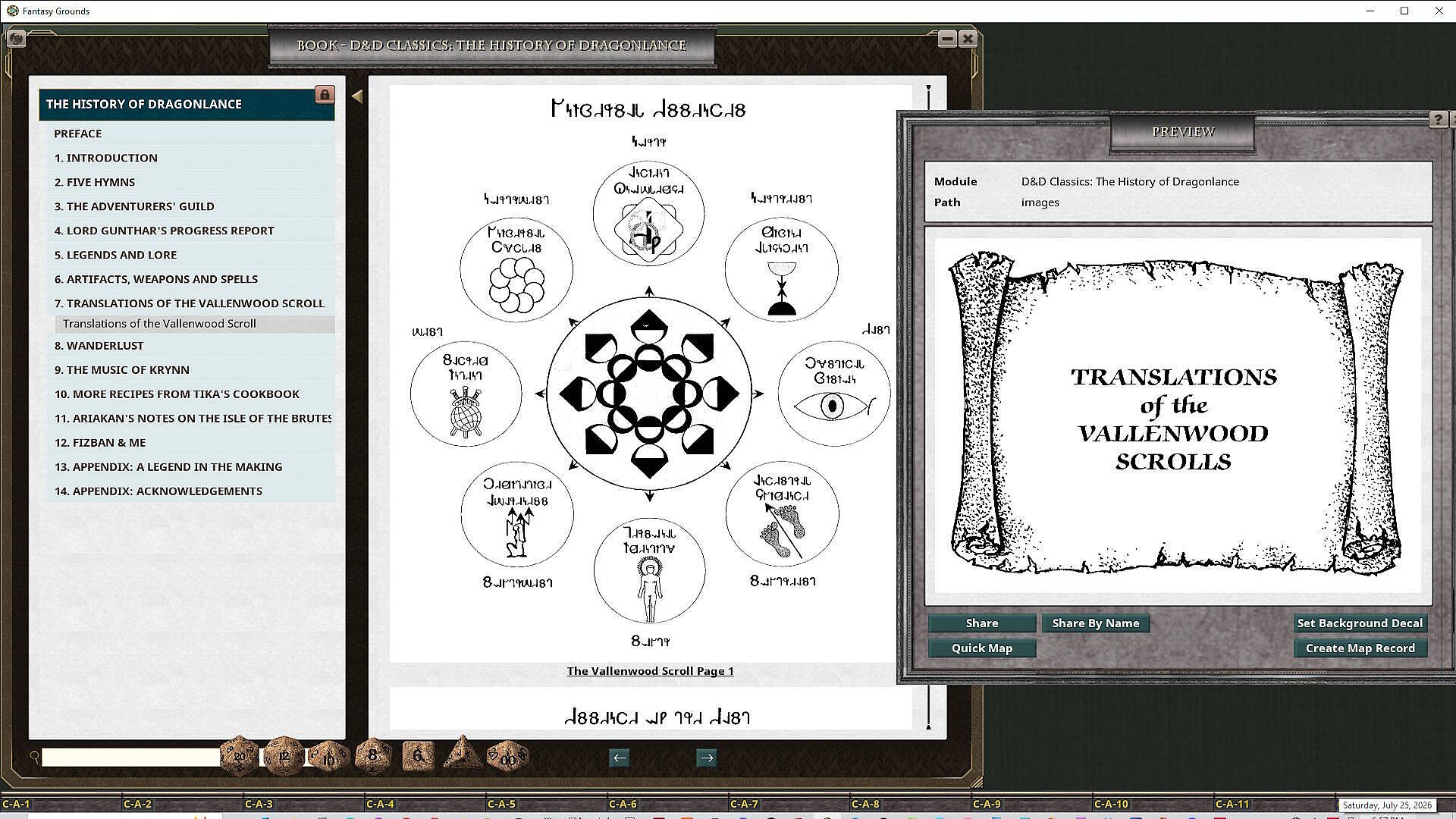Click the Book window title banner
Viewport: 1456px width, 819px height.
pos(492,45)
